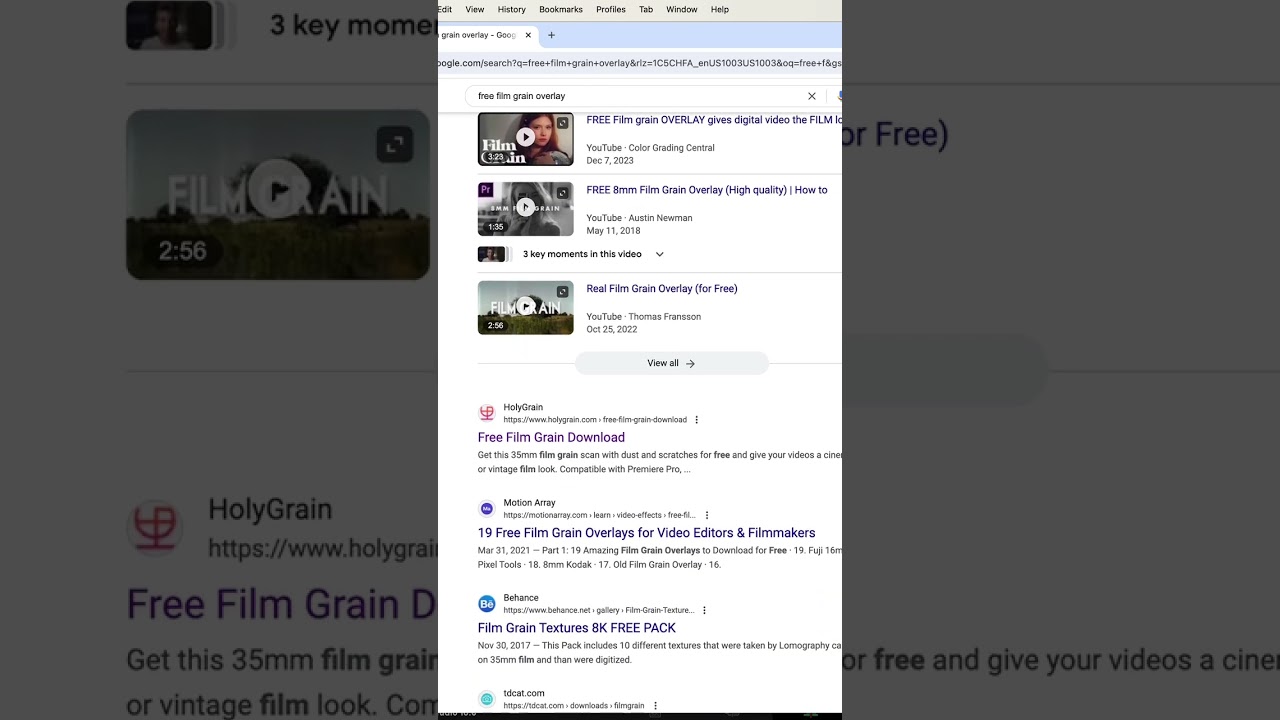Open options menu for HolyGrain result

tap(697, 420)
